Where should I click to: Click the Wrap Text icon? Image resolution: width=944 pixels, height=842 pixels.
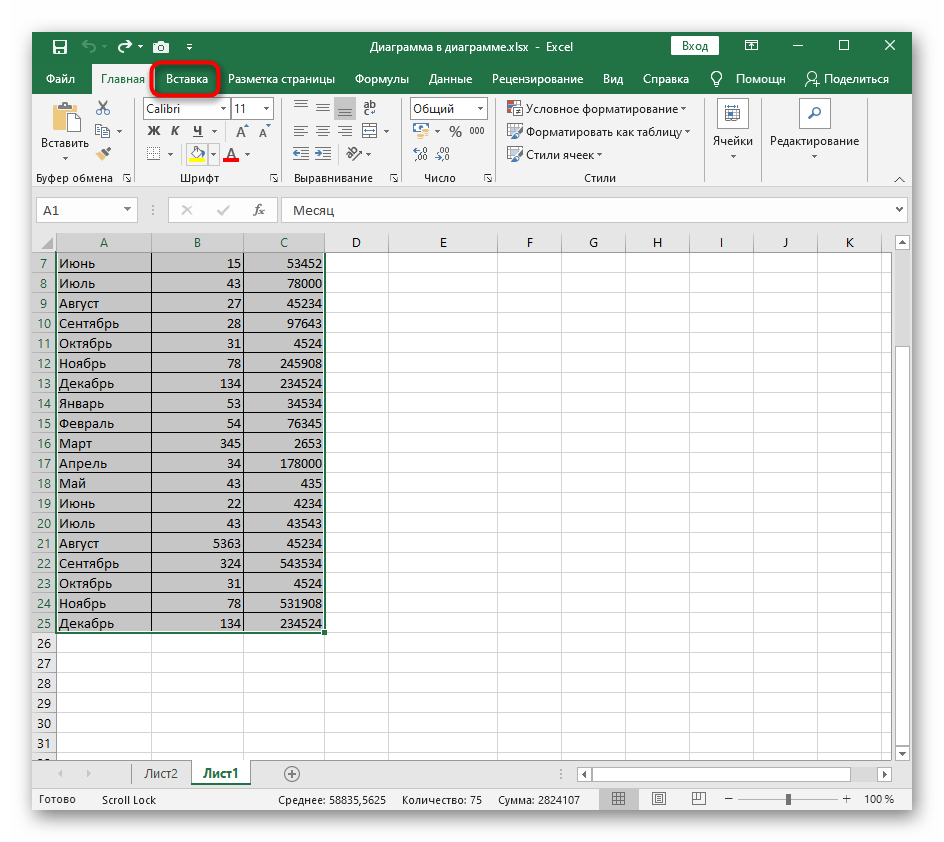(x=370, y=108)
